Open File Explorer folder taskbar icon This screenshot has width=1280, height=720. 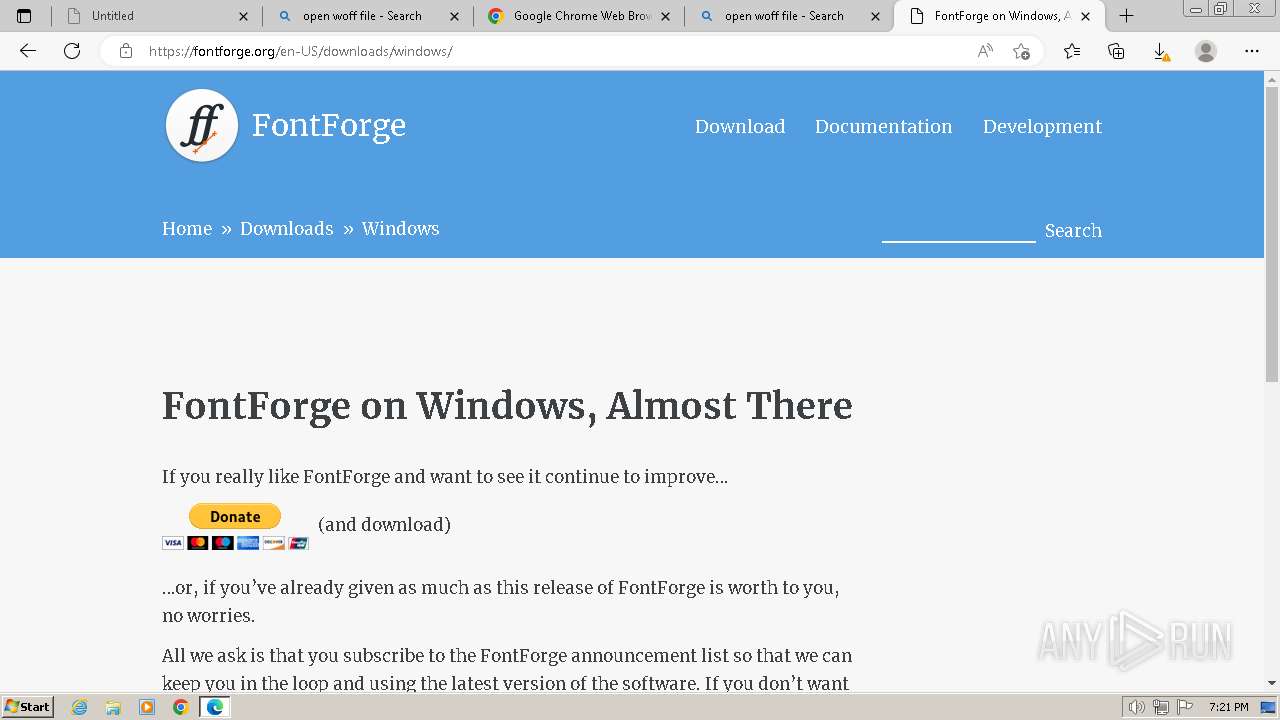(113, 707)
